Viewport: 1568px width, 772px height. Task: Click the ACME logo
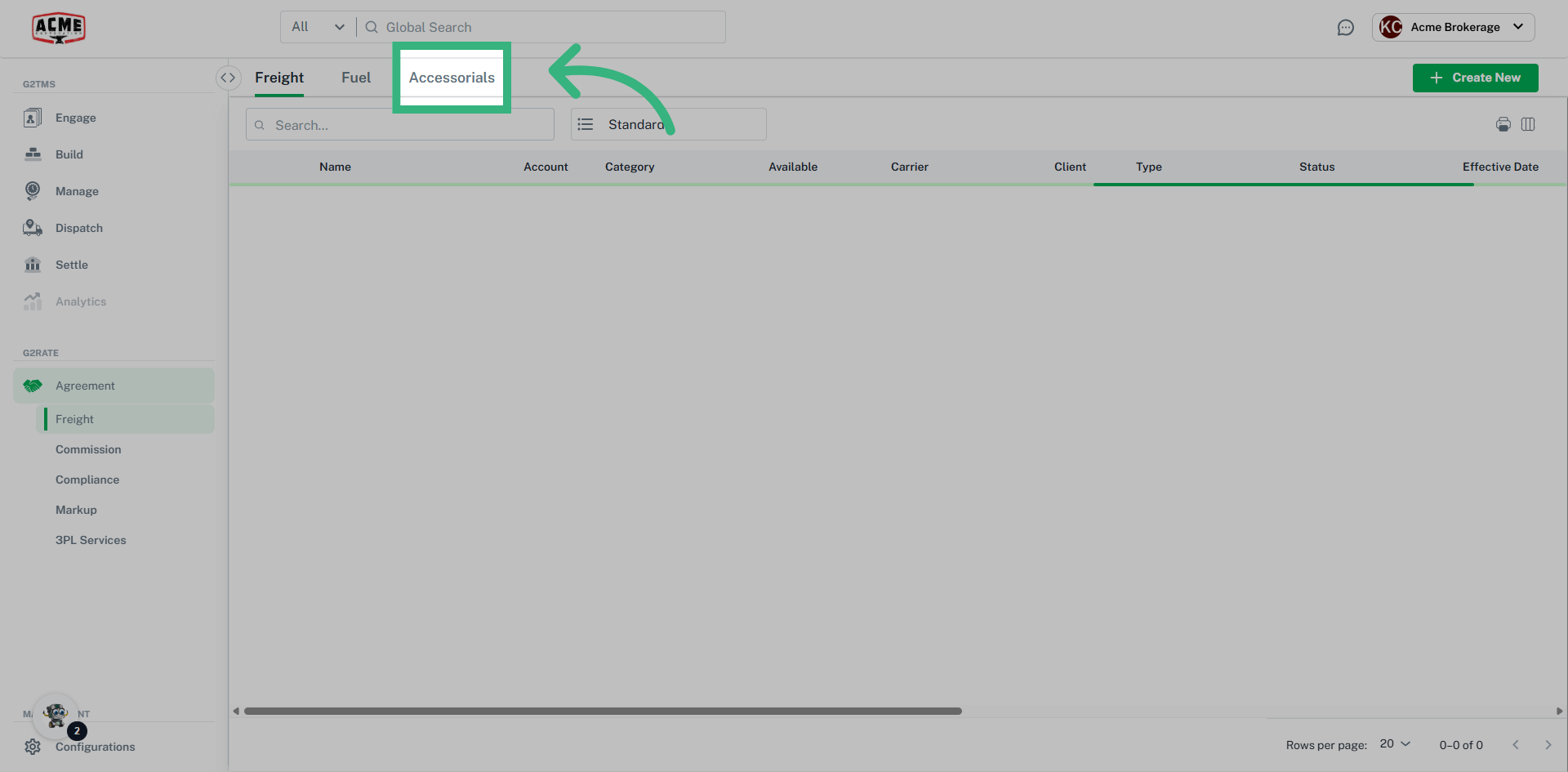pyautogui.click(x=59, y=28)
